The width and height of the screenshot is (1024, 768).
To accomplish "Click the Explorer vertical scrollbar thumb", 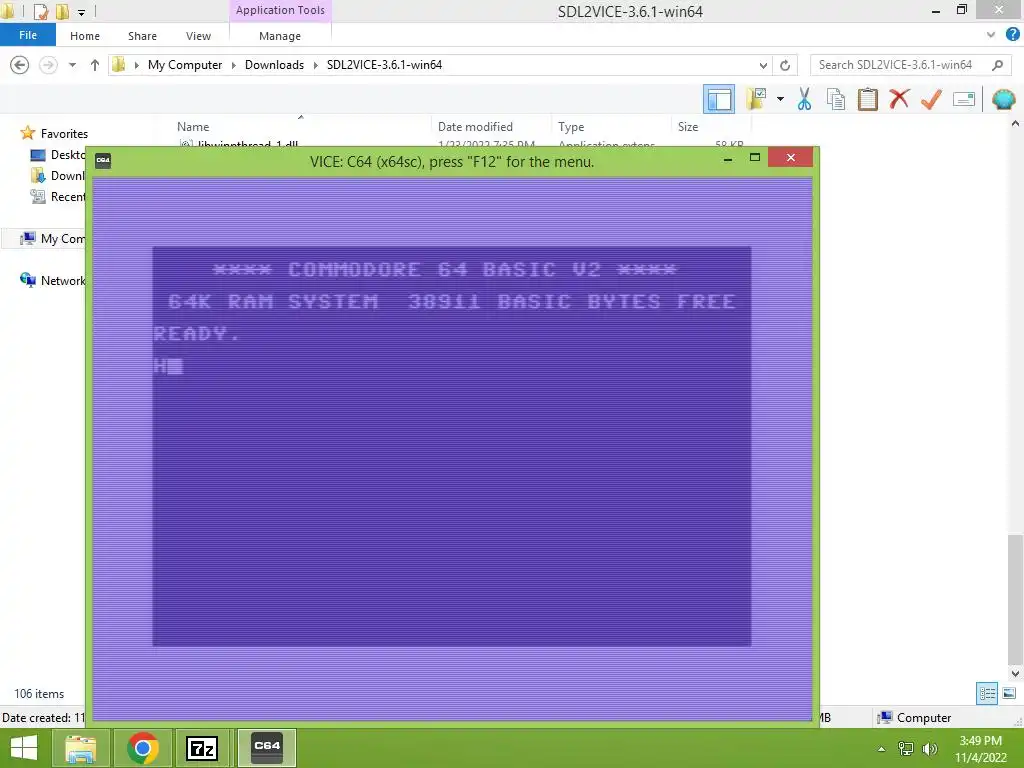I will (x=1015, y=599).
